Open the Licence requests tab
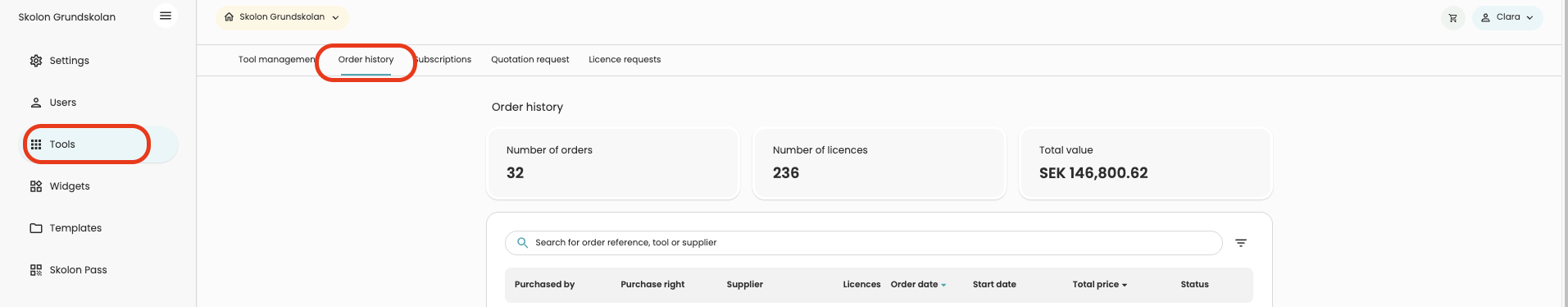 coord(625,60)
